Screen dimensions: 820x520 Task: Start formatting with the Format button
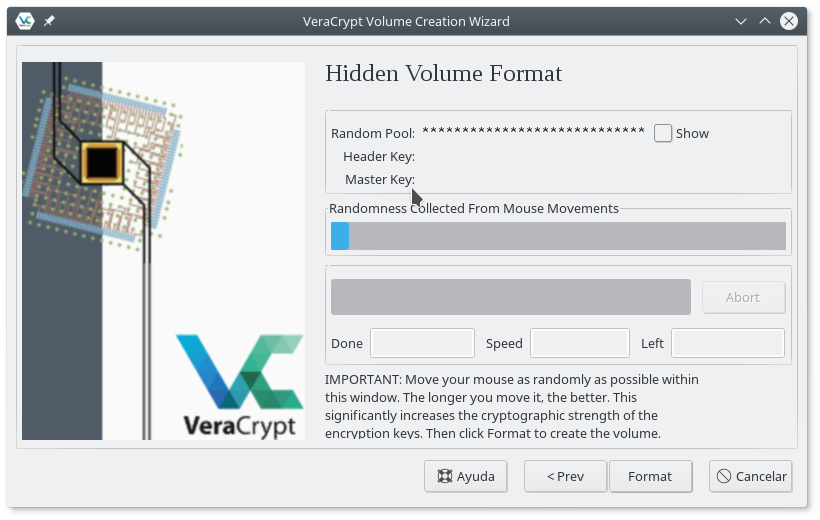[x=650, y=476]
